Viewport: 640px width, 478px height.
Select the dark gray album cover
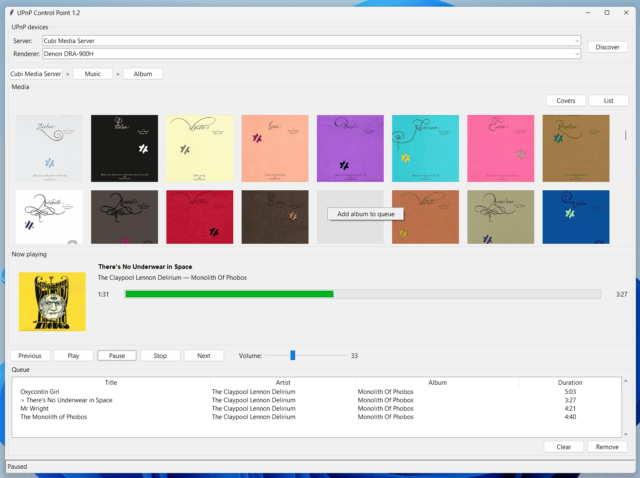coord(124,217)
